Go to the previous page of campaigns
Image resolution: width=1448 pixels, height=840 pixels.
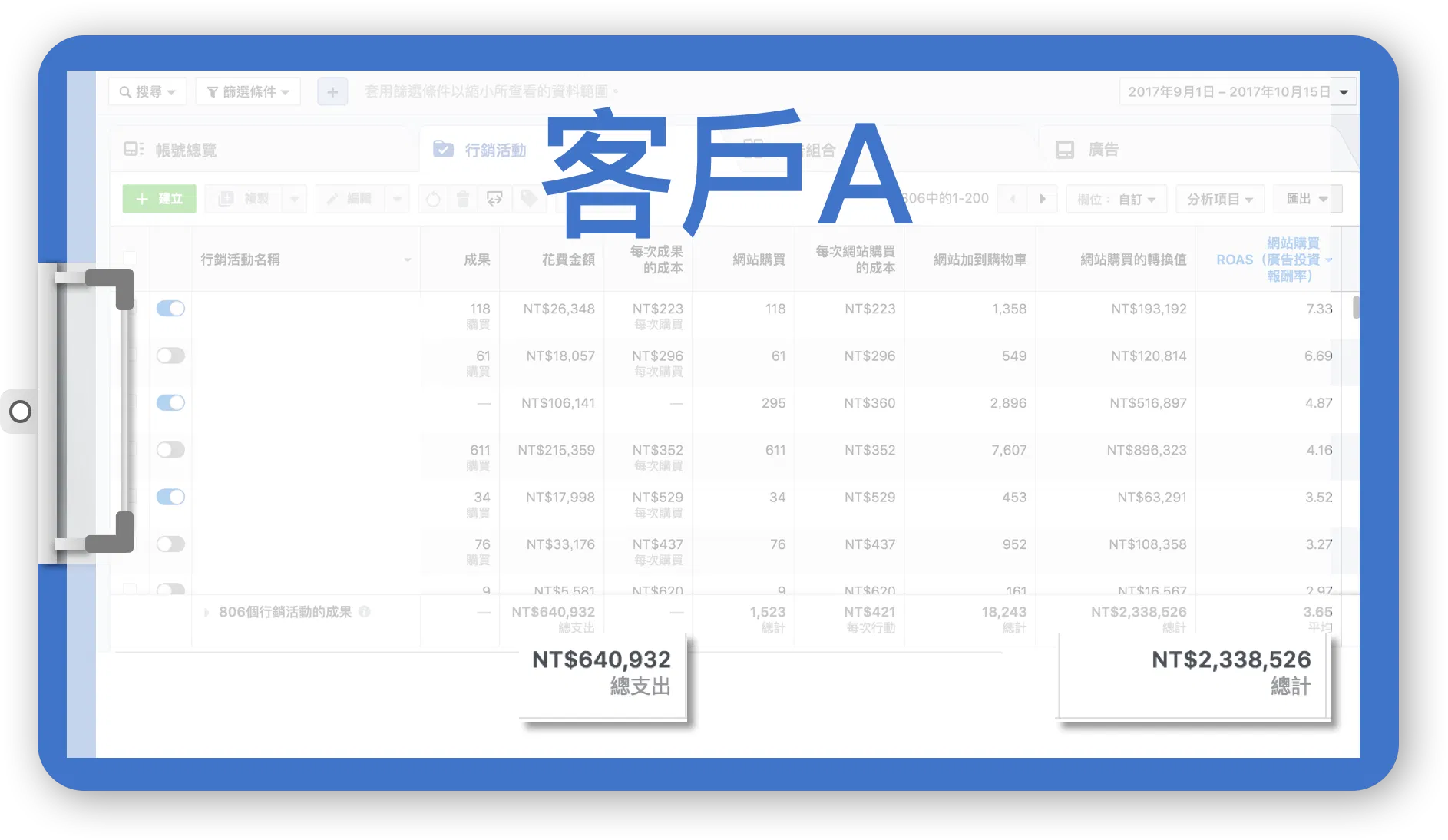1013,199
